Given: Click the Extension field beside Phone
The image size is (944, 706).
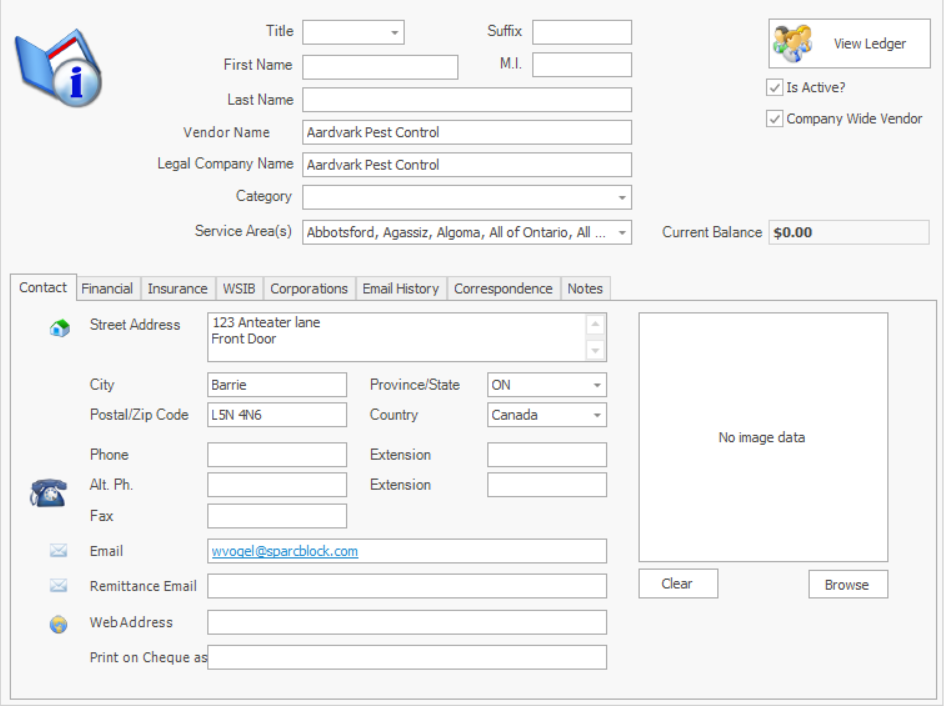Looking at the screenshot, I should pos(547,454).
